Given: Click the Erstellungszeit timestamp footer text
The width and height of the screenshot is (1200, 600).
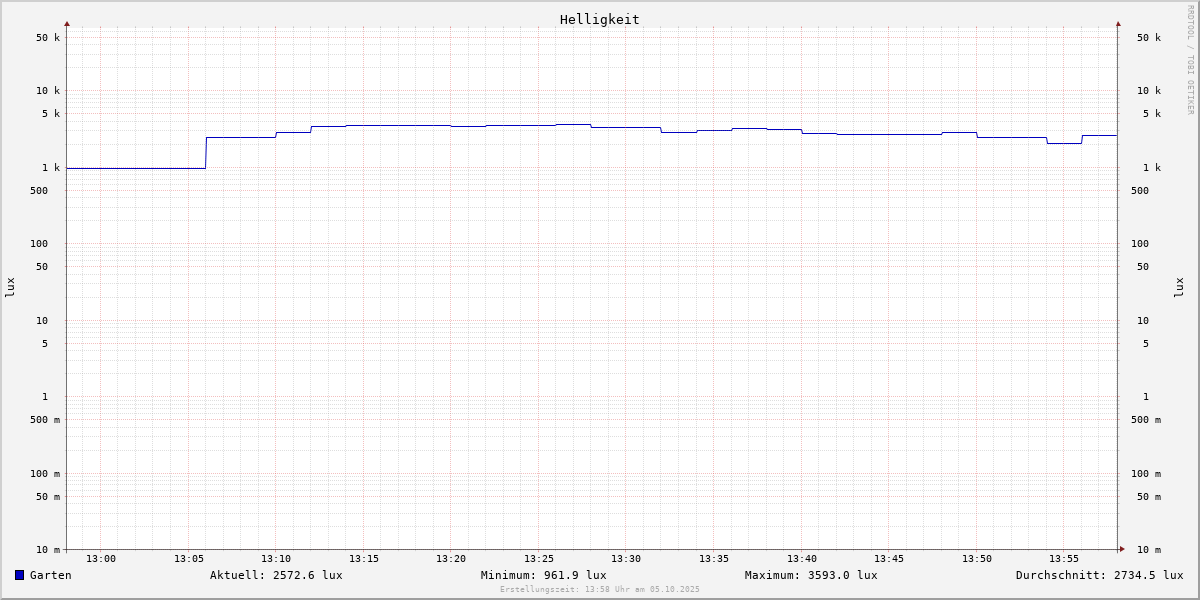Looking at the screenshot, I should tap(600, 589).
